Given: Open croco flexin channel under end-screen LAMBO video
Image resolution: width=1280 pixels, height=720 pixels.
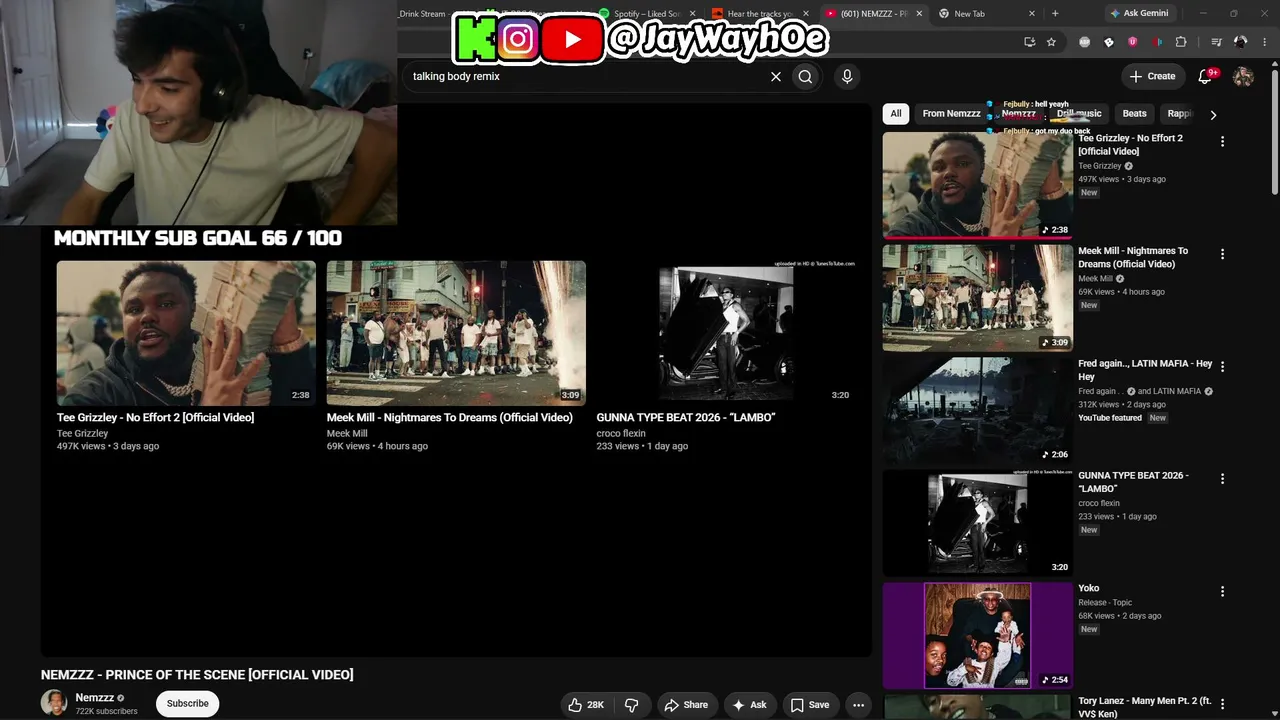Looking at the screenshot, I should pos(621,434).
